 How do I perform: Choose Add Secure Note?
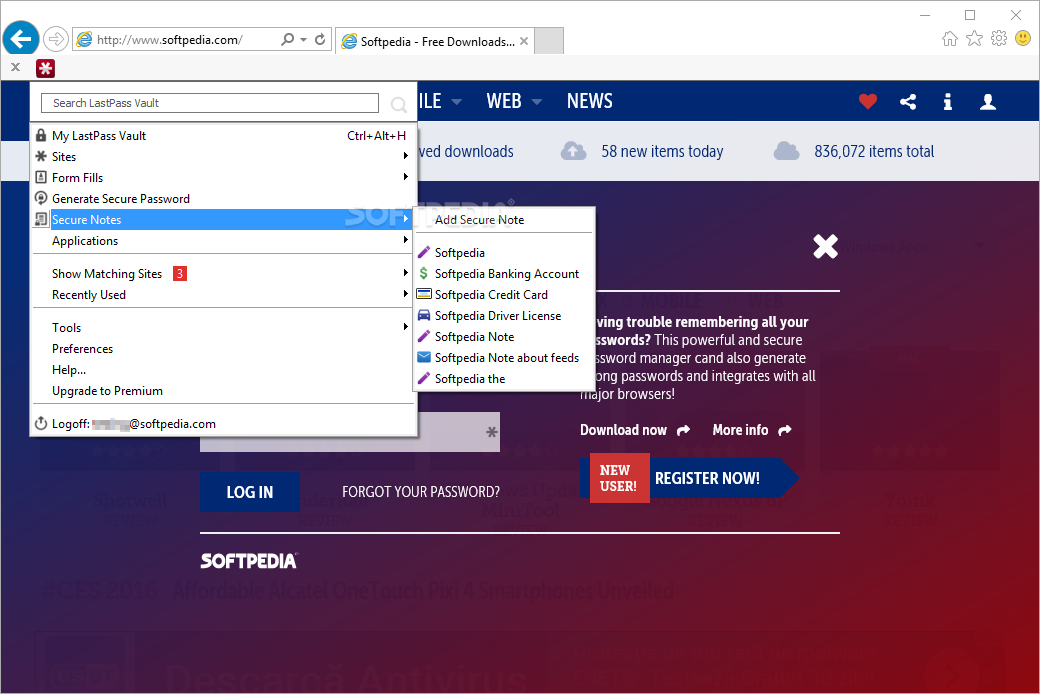[503, 220]
